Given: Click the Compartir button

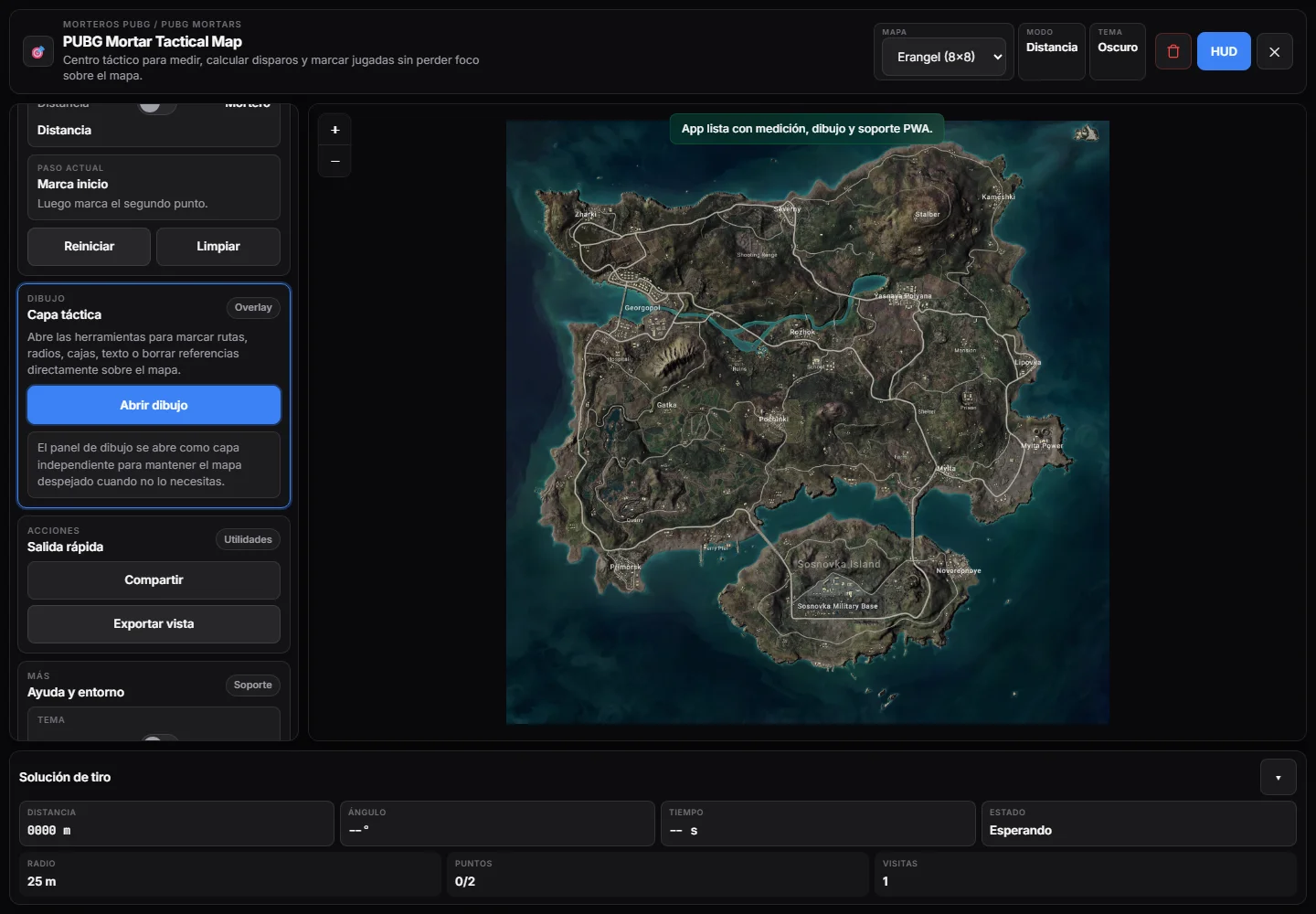Looking at the screenshot, I should coord(154,580).
